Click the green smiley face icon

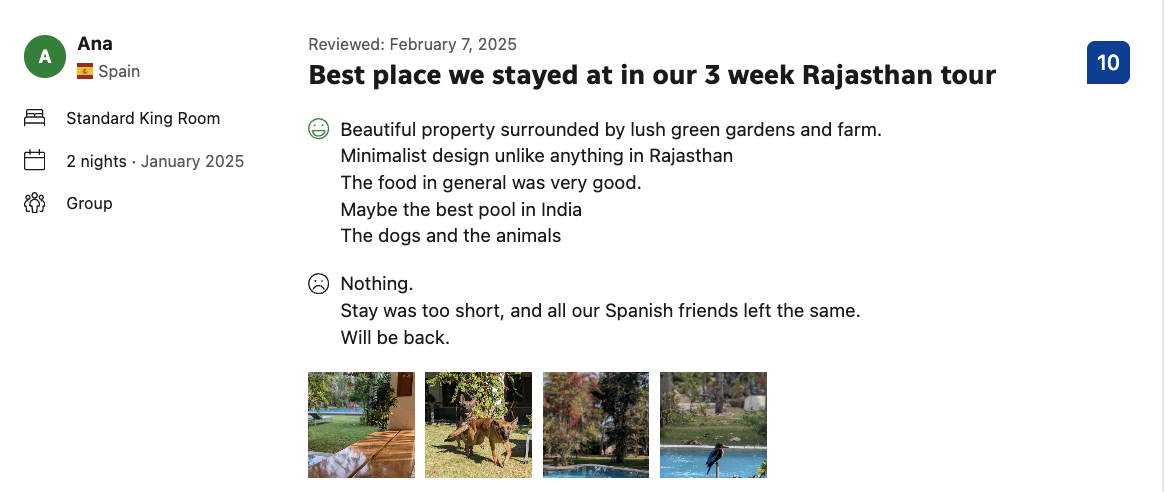tap(319, 129)
